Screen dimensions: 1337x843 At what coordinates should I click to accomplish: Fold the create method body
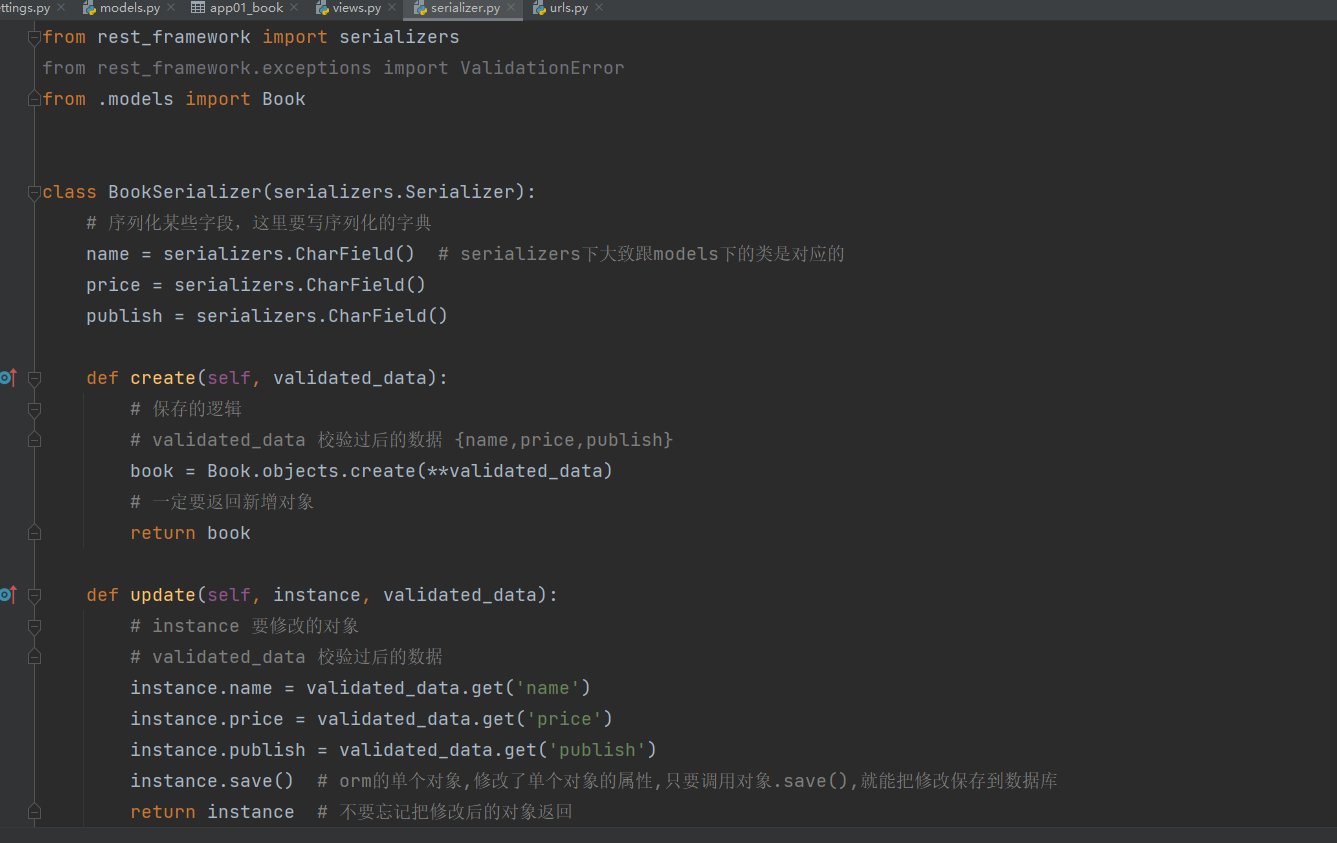(x=34, y=378)
